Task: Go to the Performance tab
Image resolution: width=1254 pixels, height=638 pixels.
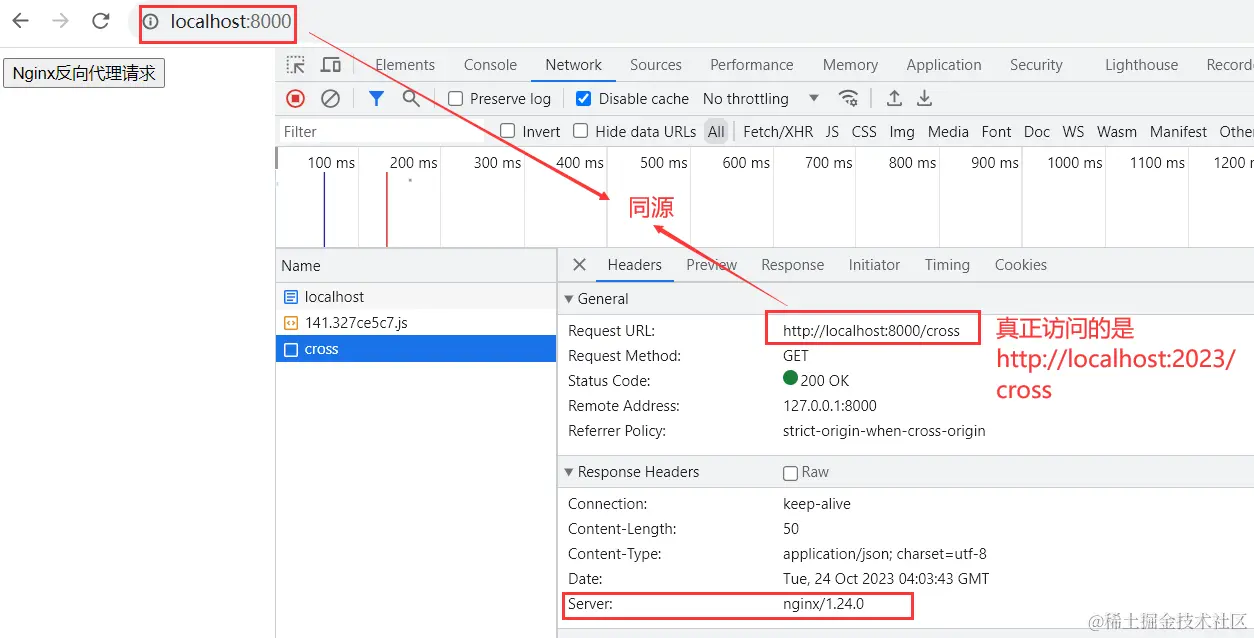Action: pyautogui.click(x=752, y=65)
